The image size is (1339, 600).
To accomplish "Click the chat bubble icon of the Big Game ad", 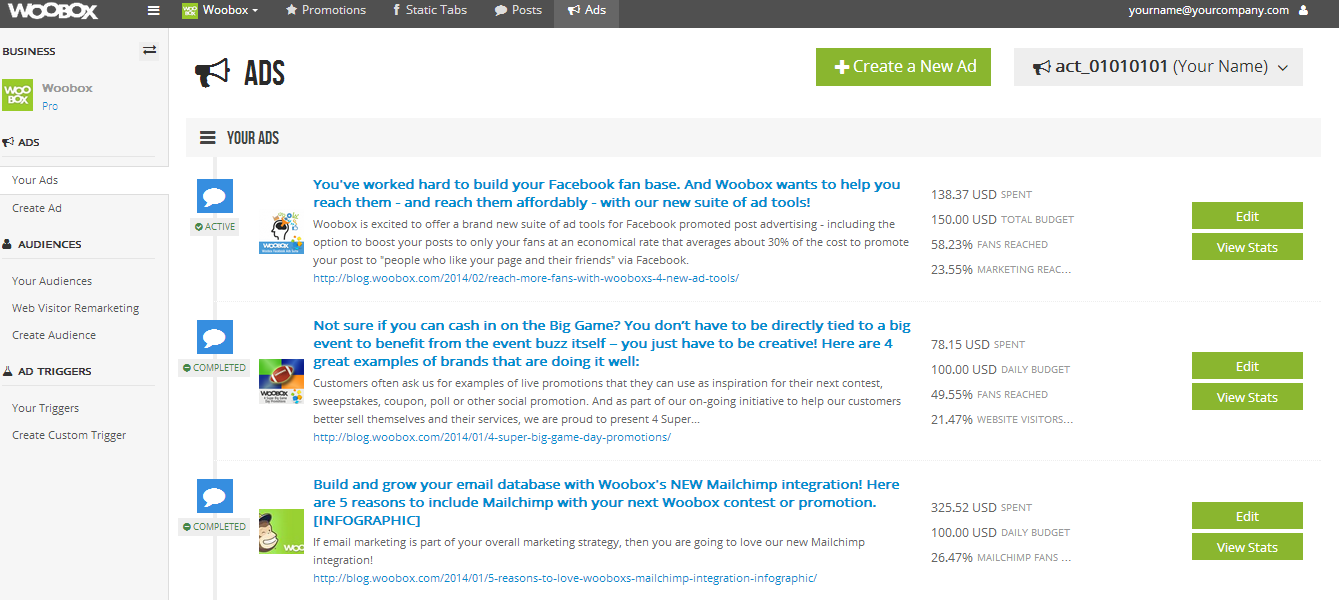I will coord(215,337).
